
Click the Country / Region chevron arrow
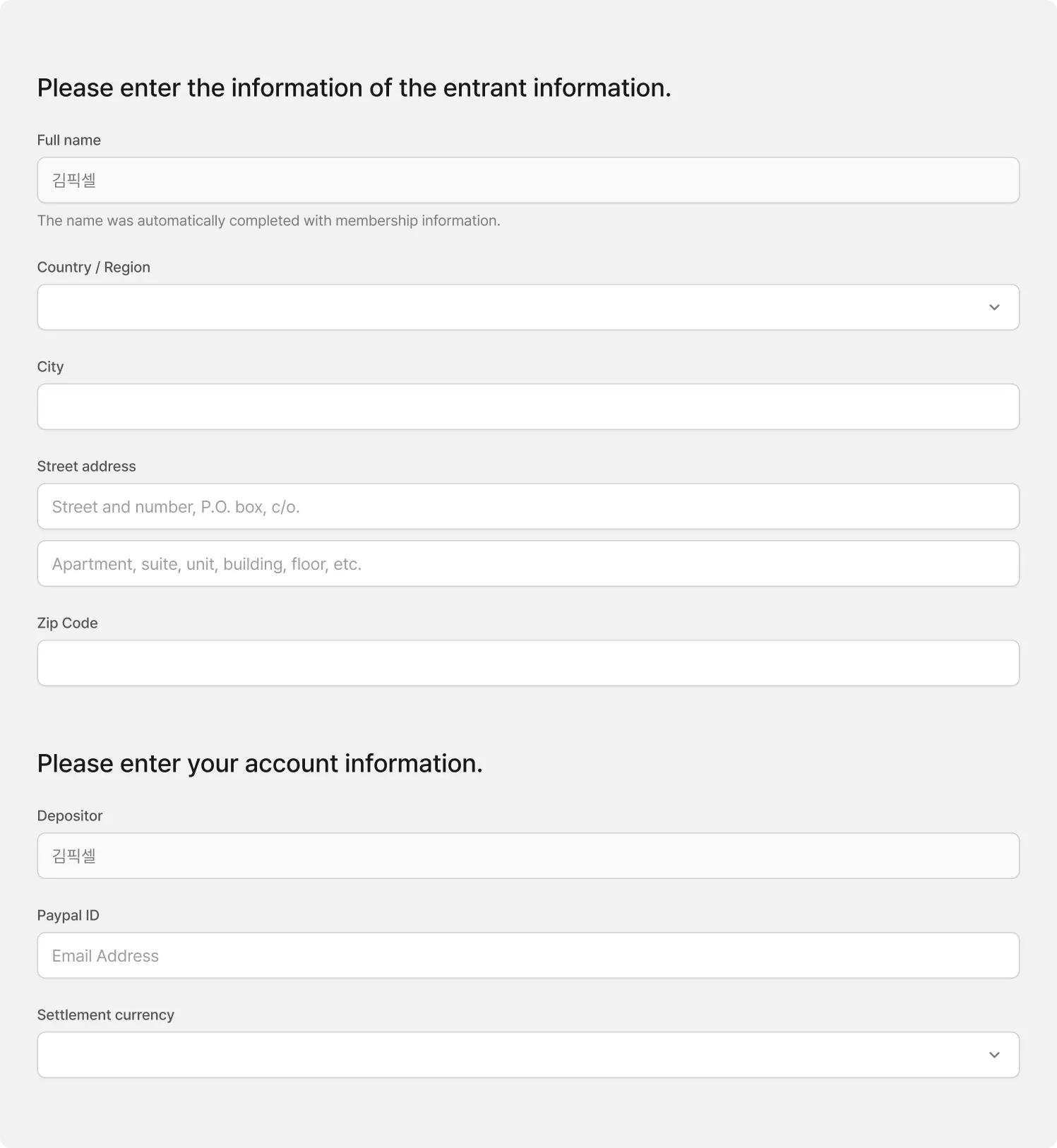click(x=994, y=307)
